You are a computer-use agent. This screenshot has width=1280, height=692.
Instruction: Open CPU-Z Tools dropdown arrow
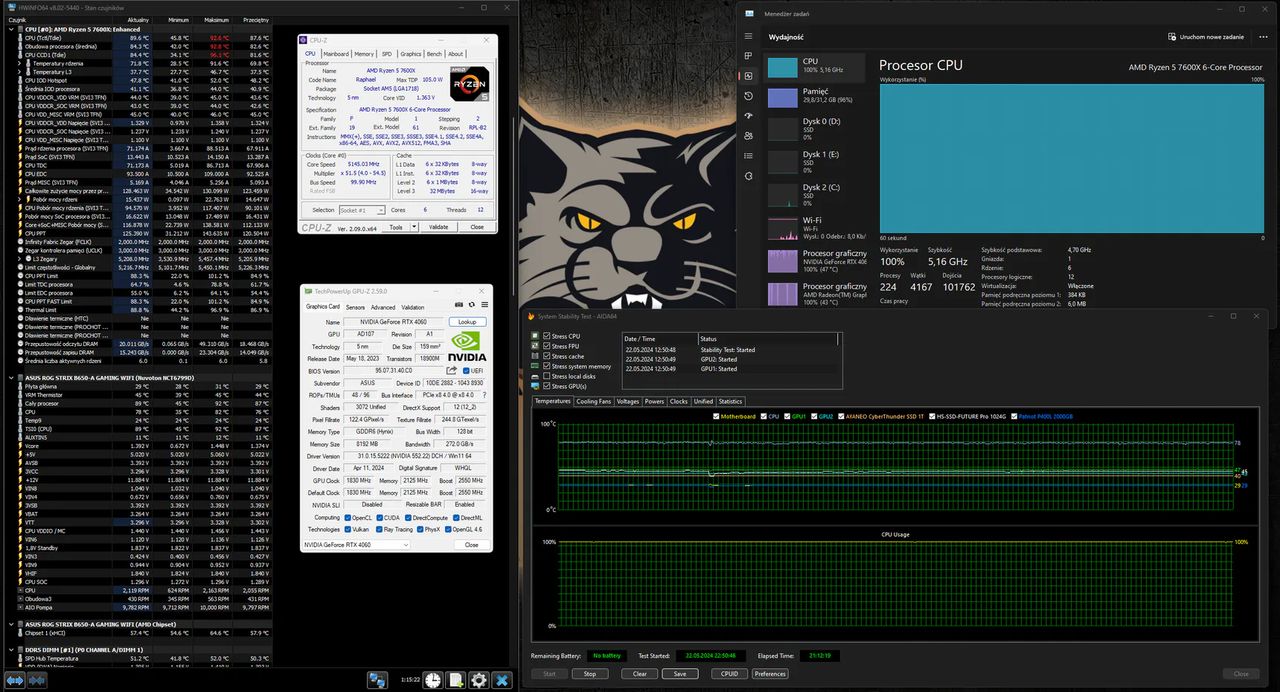[x=412, y=227]
